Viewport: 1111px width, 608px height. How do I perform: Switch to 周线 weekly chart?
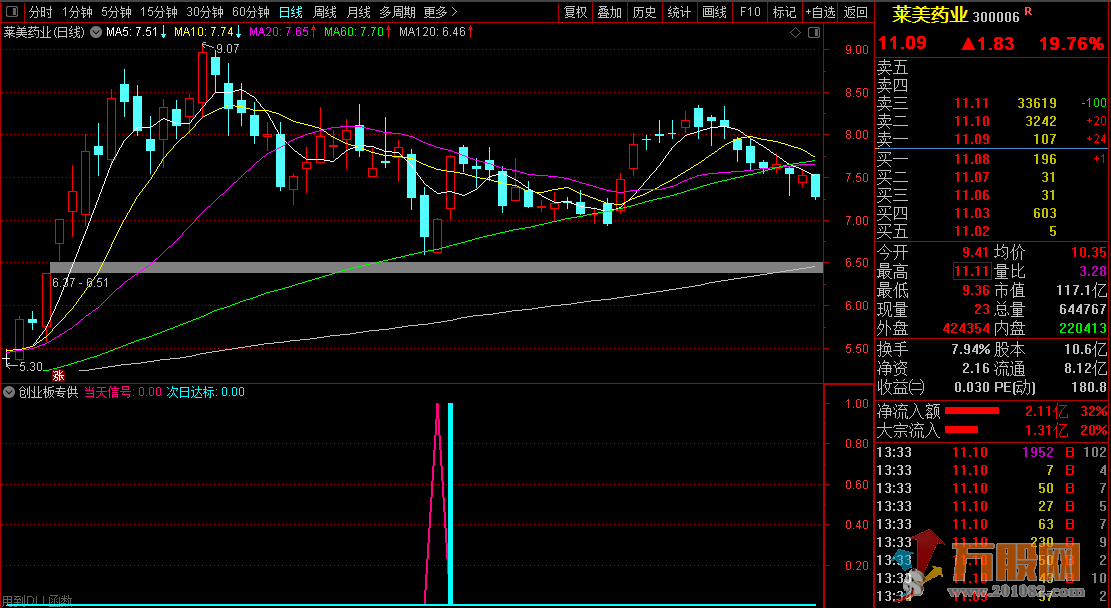pyautogui.click(x=325, y=12)
